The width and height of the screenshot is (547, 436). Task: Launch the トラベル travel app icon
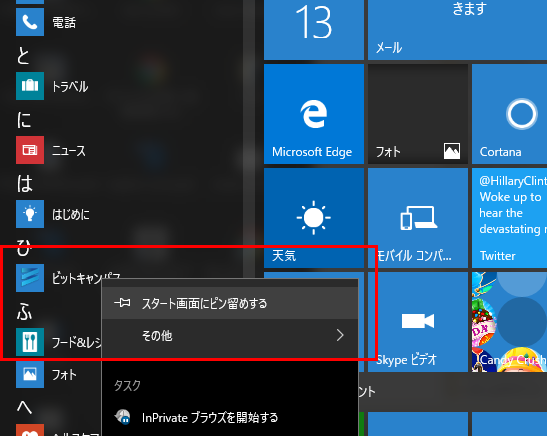click(30, 86)
